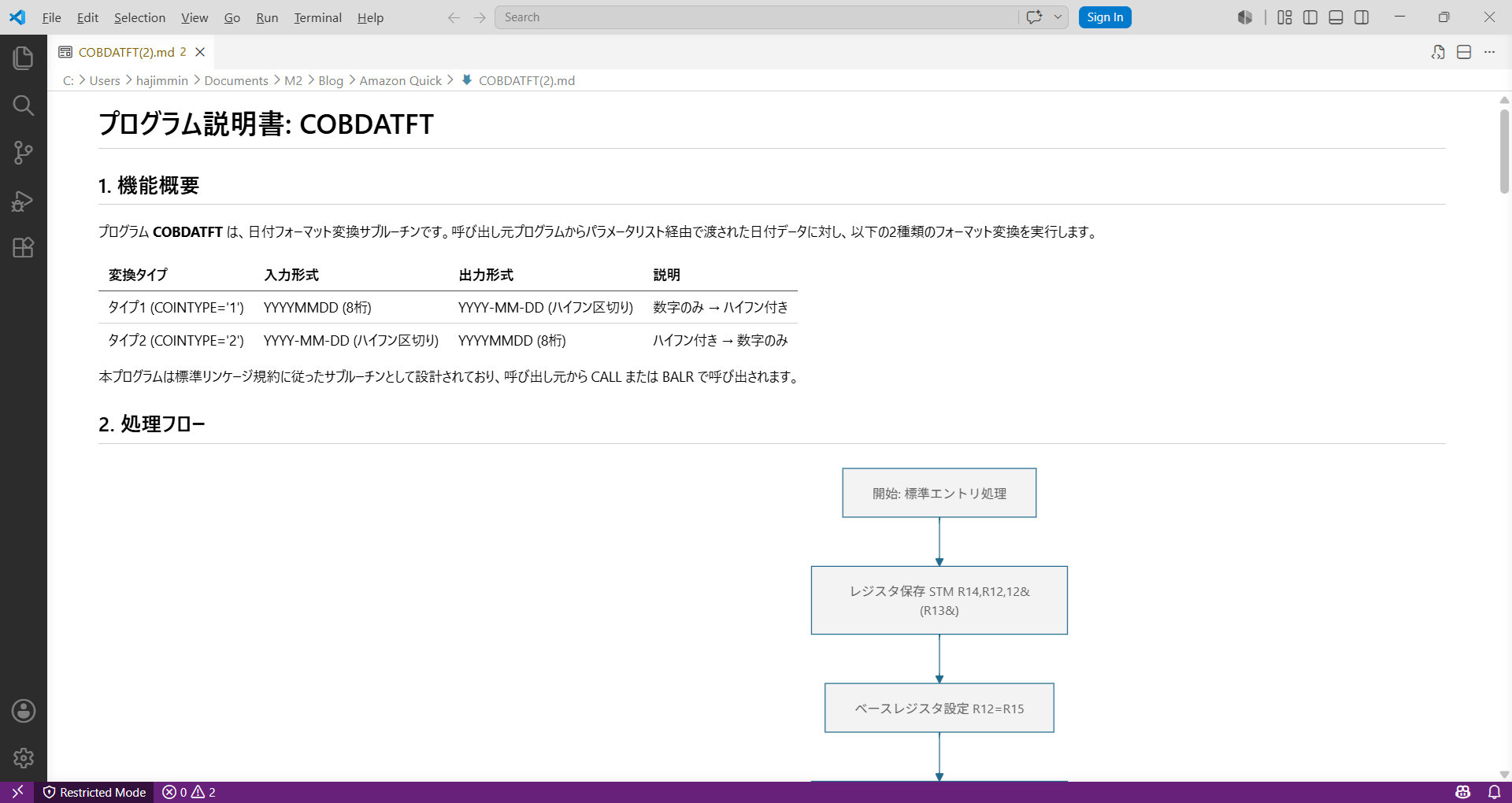Click the C: breadcrumb drive segment
Screen dimensions: 1512x803
[x=69, y=80]
